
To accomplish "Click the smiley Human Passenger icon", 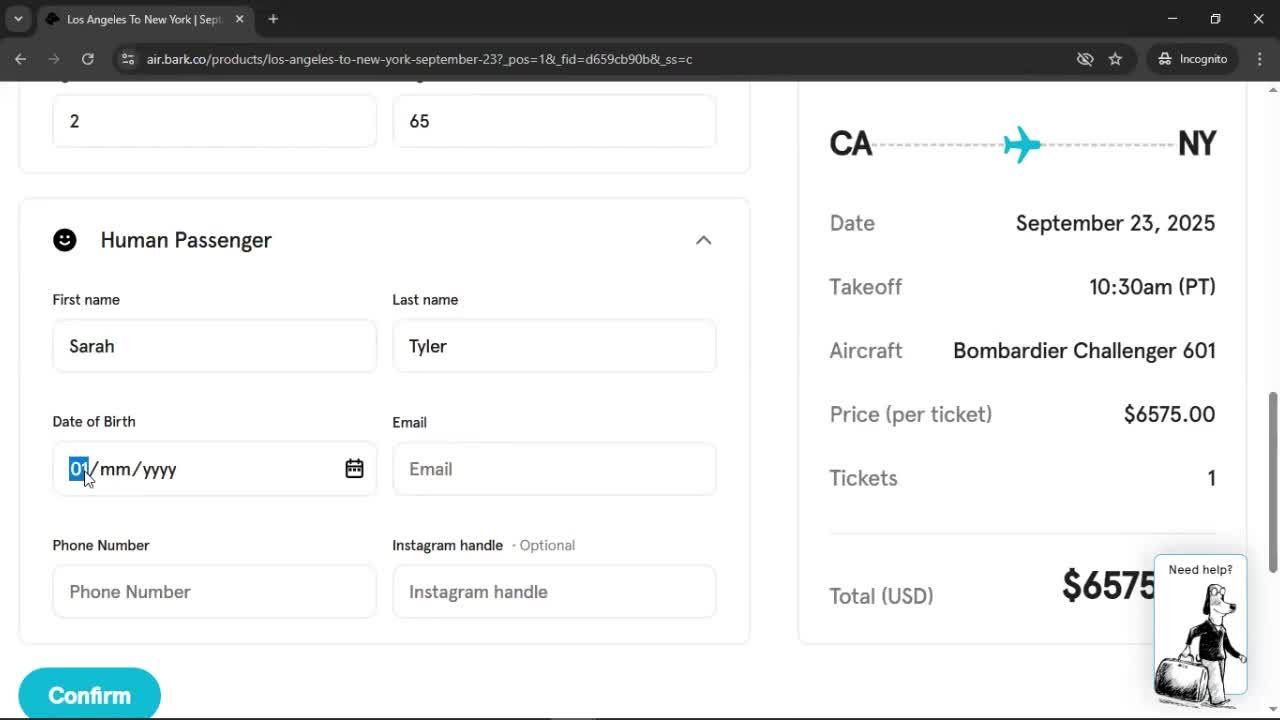I will (x=65, y=240).
